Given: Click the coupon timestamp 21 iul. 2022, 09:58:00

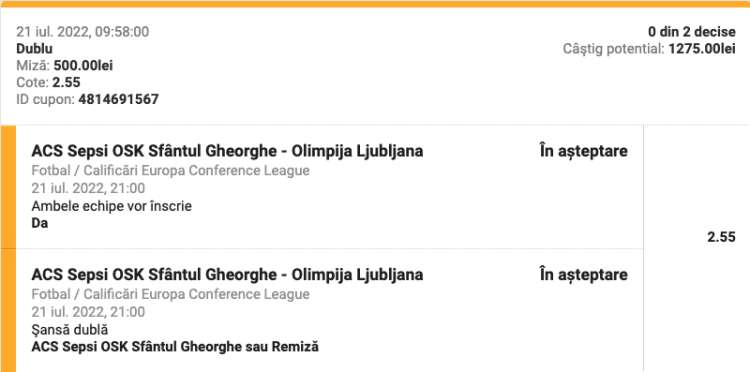Looking at the screenshot, I should point(82,32).
